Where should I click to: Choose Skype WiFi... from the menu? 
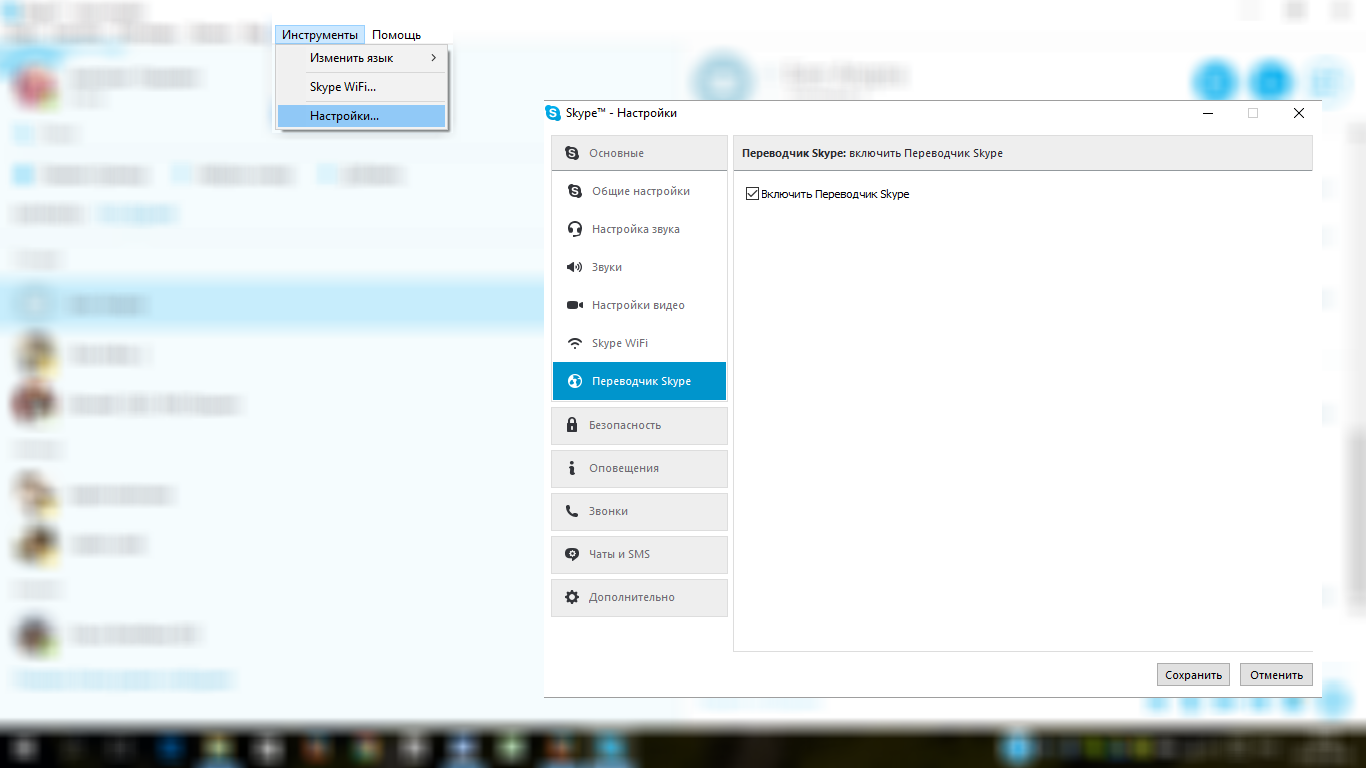tap(361, 87)
